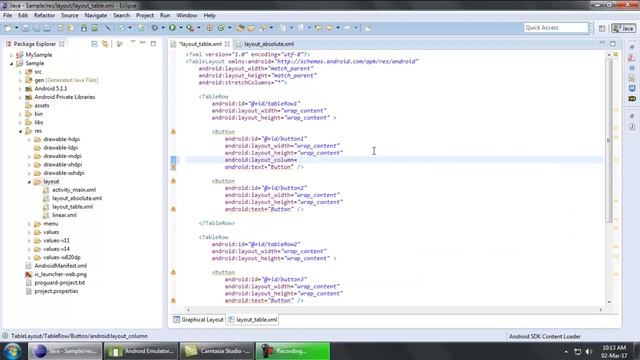Toggle Link with Editor in Package Explorer
Image resolution: width=640 pixels, height=360 pixels.
[105, 44]
